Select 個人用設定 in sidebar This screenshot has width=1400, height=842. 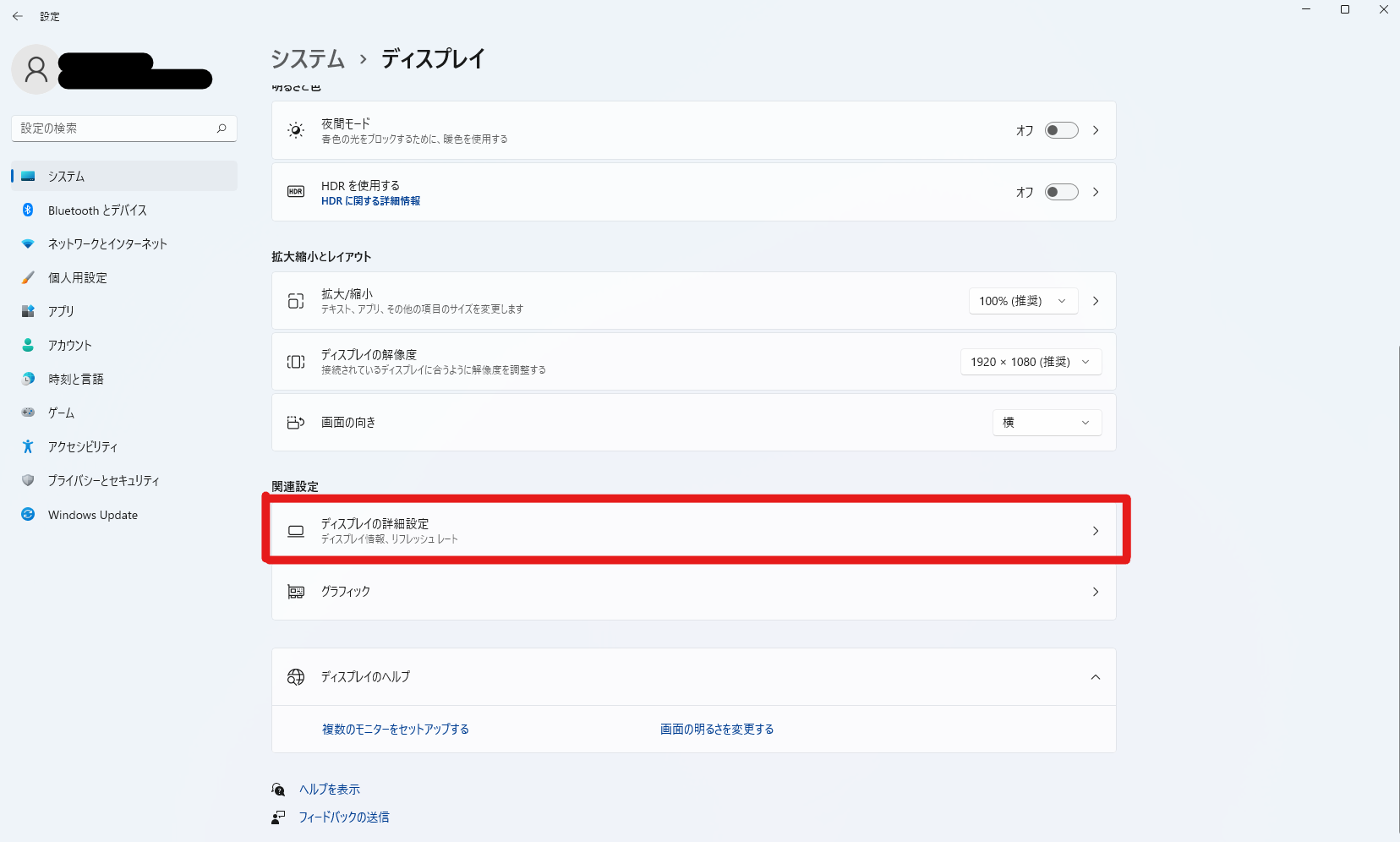point(77,278)
